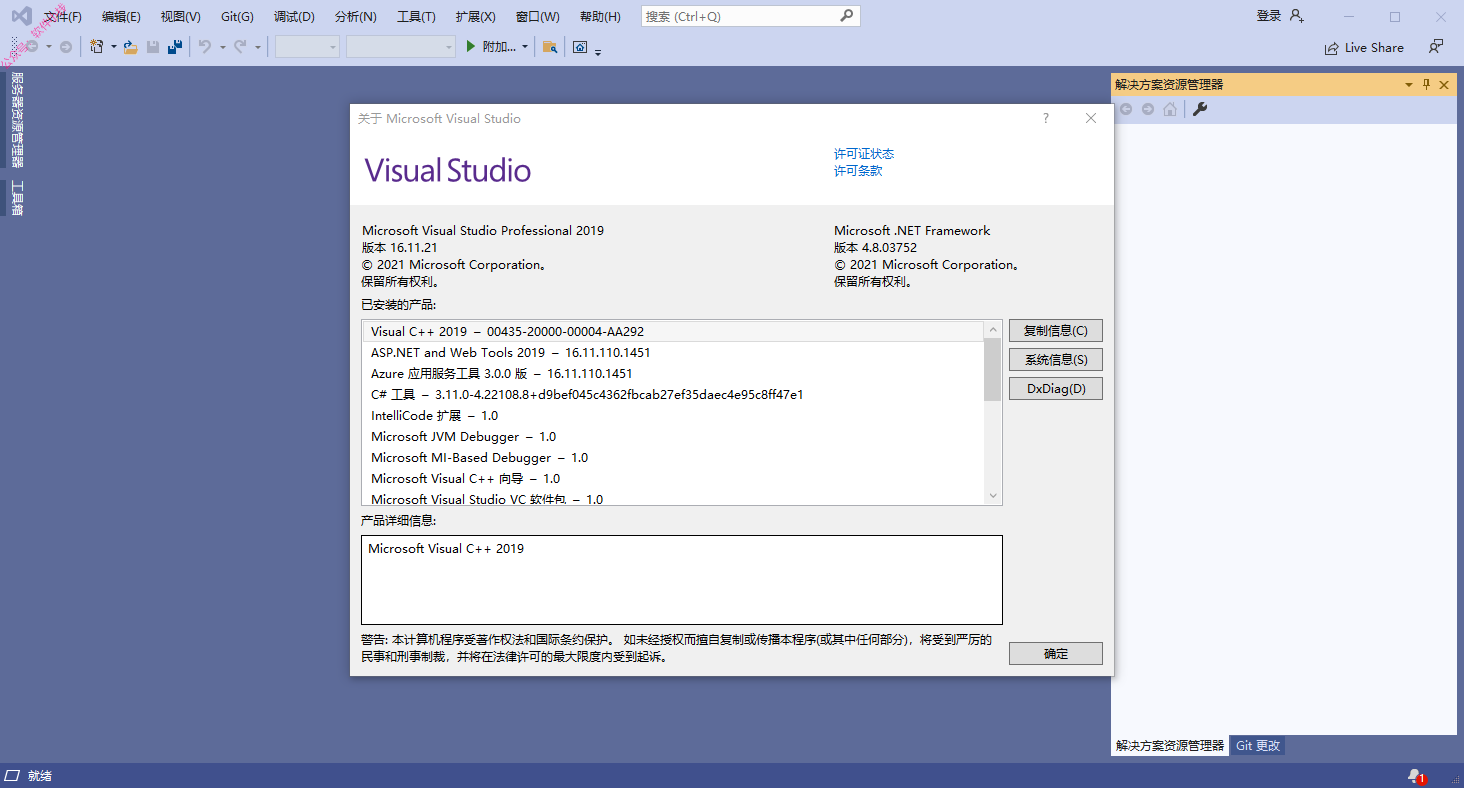
Task: Switch to the Git 更改 tab
Action: [x=1257, y=746]
